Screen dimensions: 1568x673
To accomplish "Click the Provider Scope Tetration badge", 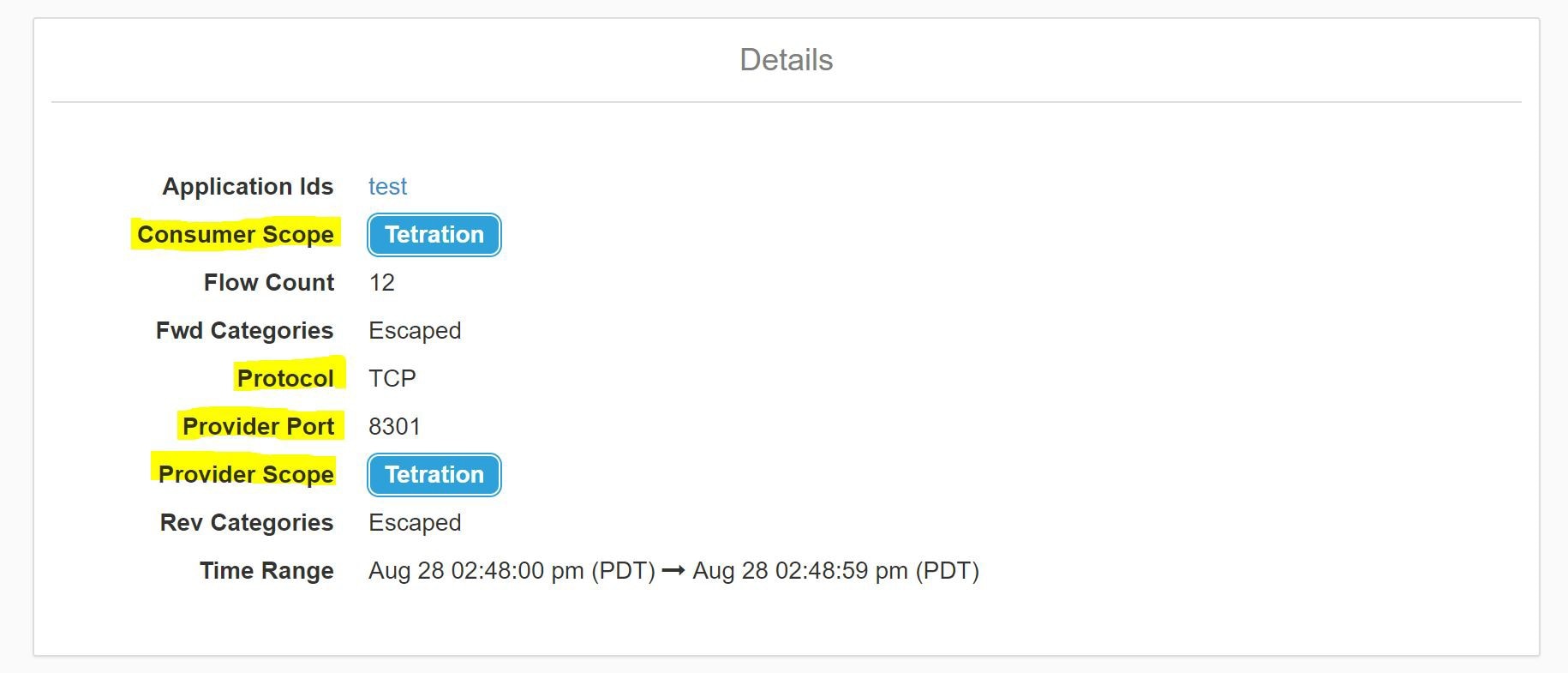I will tap(434, 475).
